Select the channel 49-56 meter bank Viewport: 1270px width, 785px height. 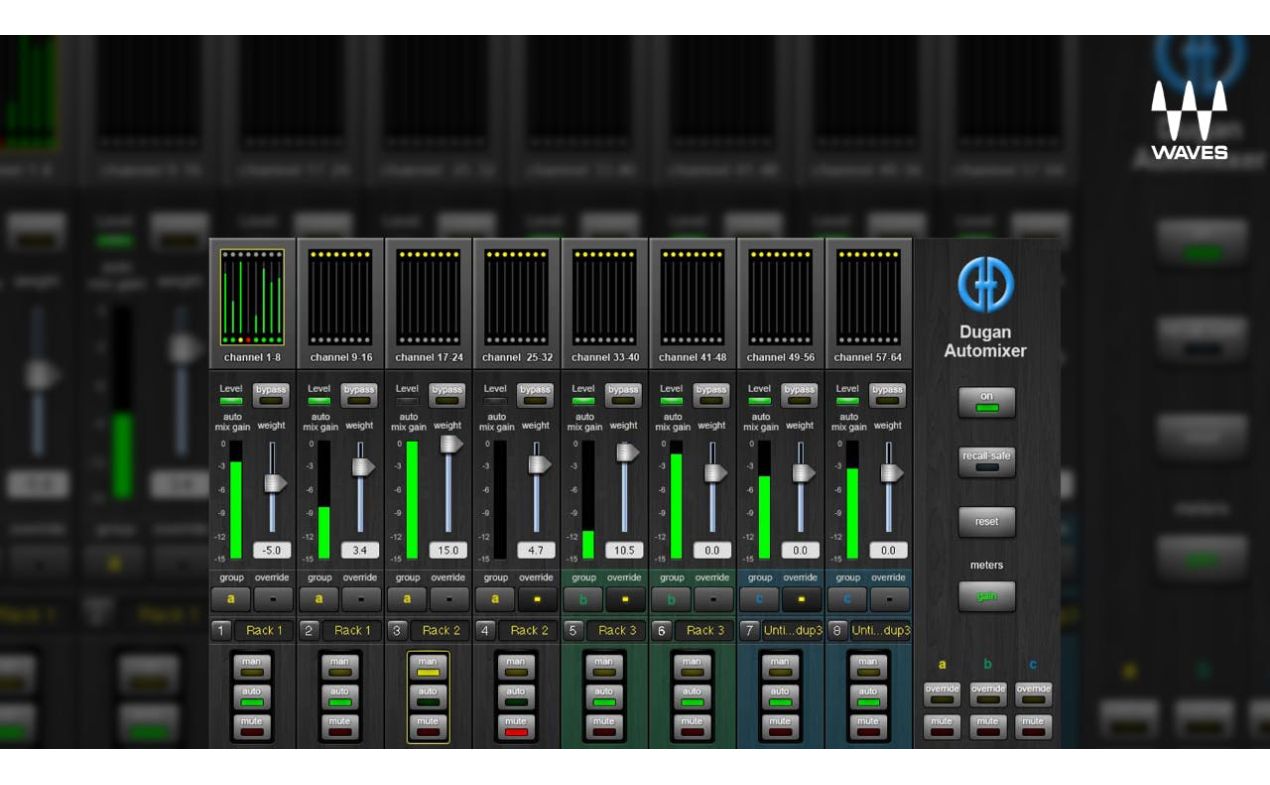coord(780,297)
